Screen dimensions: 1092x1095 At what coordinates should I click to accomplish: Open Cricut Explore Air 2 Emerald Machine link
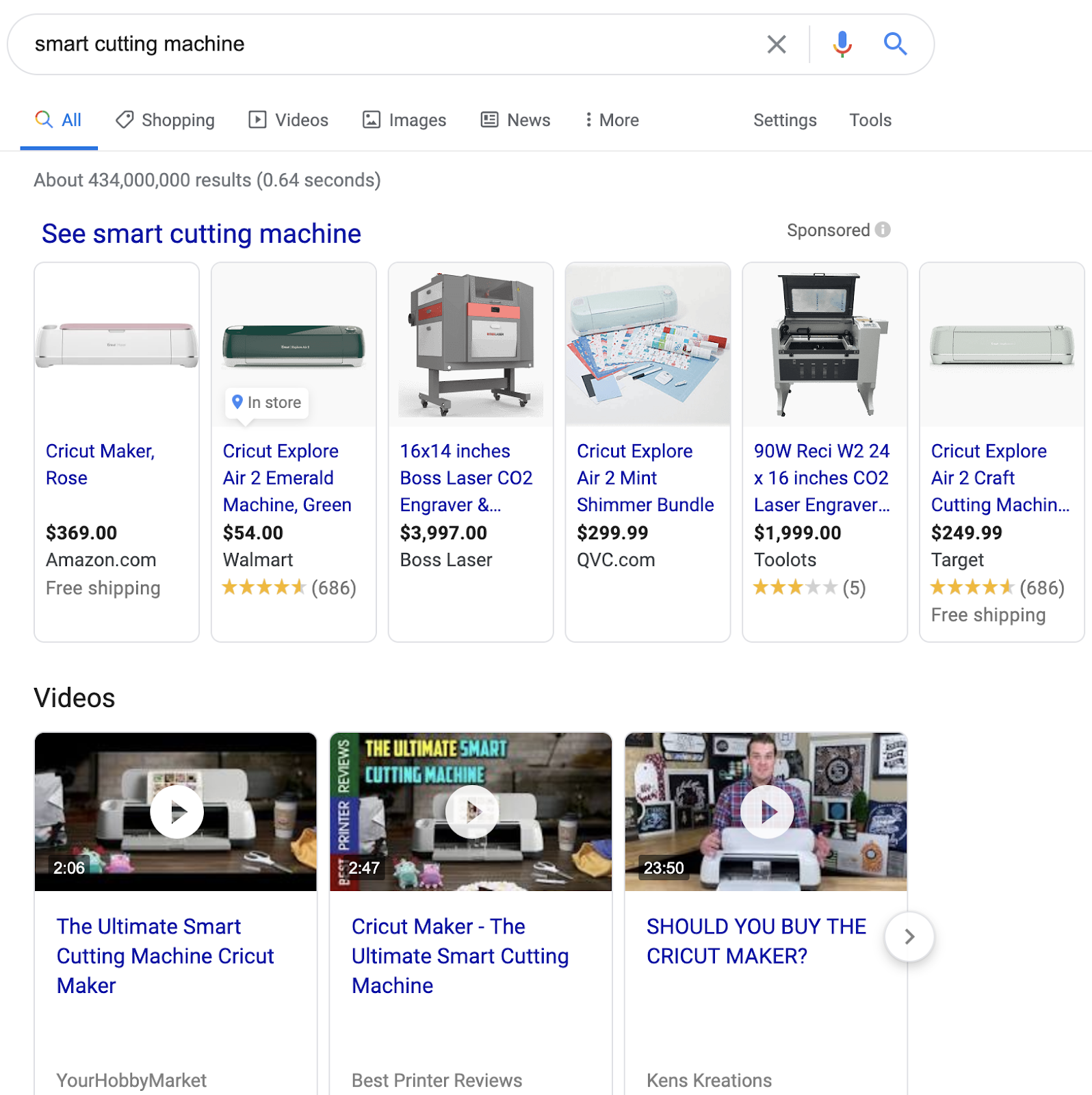click(287, 478)
